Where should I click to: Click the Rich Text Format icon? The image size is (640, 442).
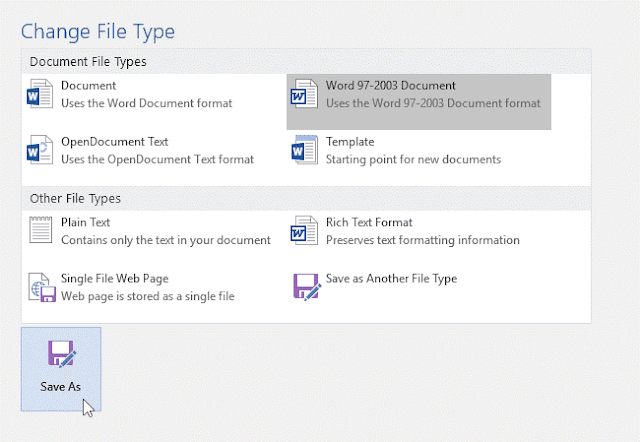[x=304, y=230]
